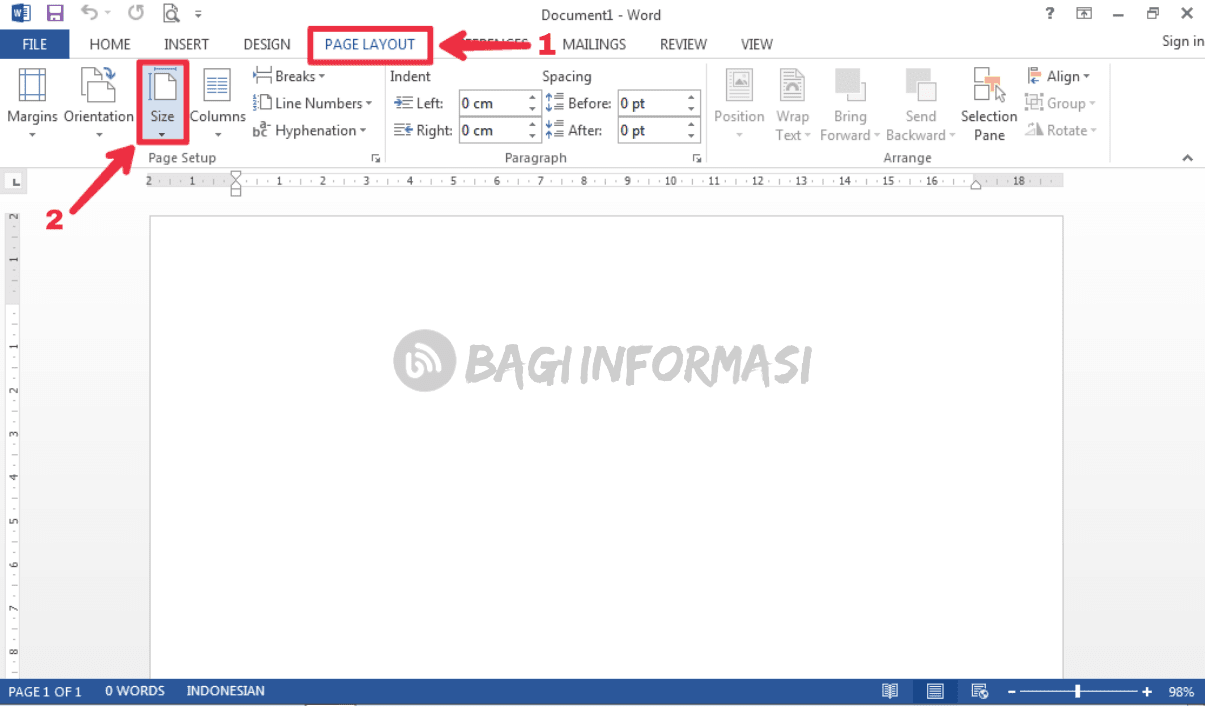Viewport: 1205px width, 720px height.
Task: Click the 98% zoom level
Action: [x=1181, y=691]
